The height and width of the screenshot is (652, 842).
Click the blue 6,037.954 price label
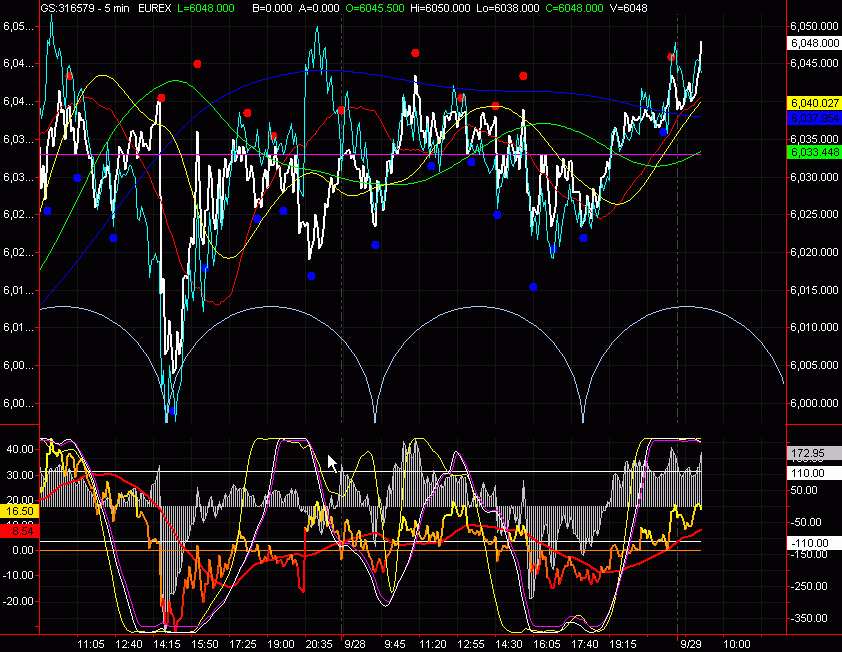point(815,118)
